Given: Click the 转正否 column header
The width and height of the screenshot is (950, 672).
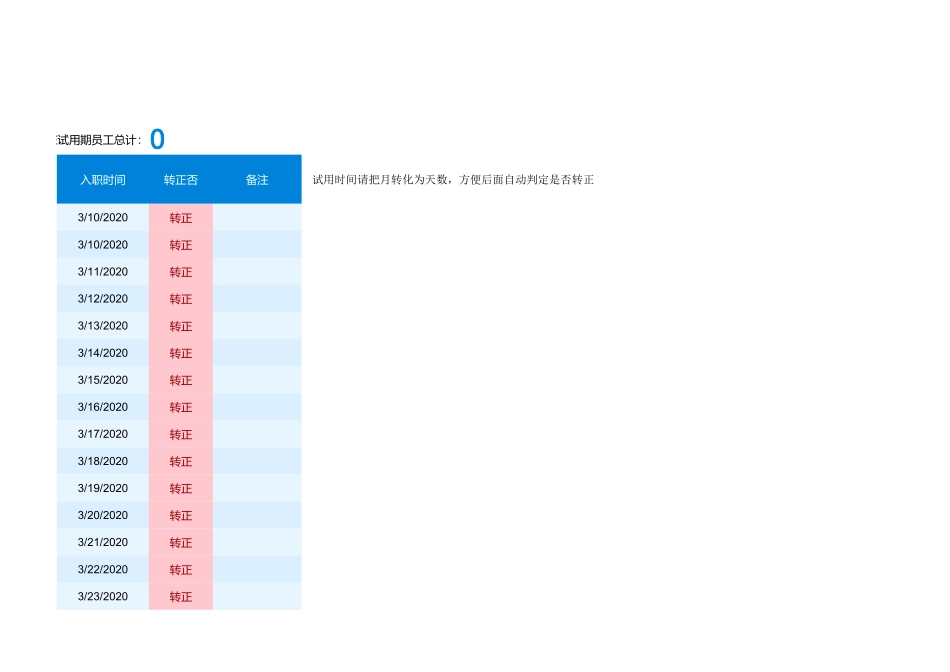Looking at the screenshot, I should (x=181, y=180).
